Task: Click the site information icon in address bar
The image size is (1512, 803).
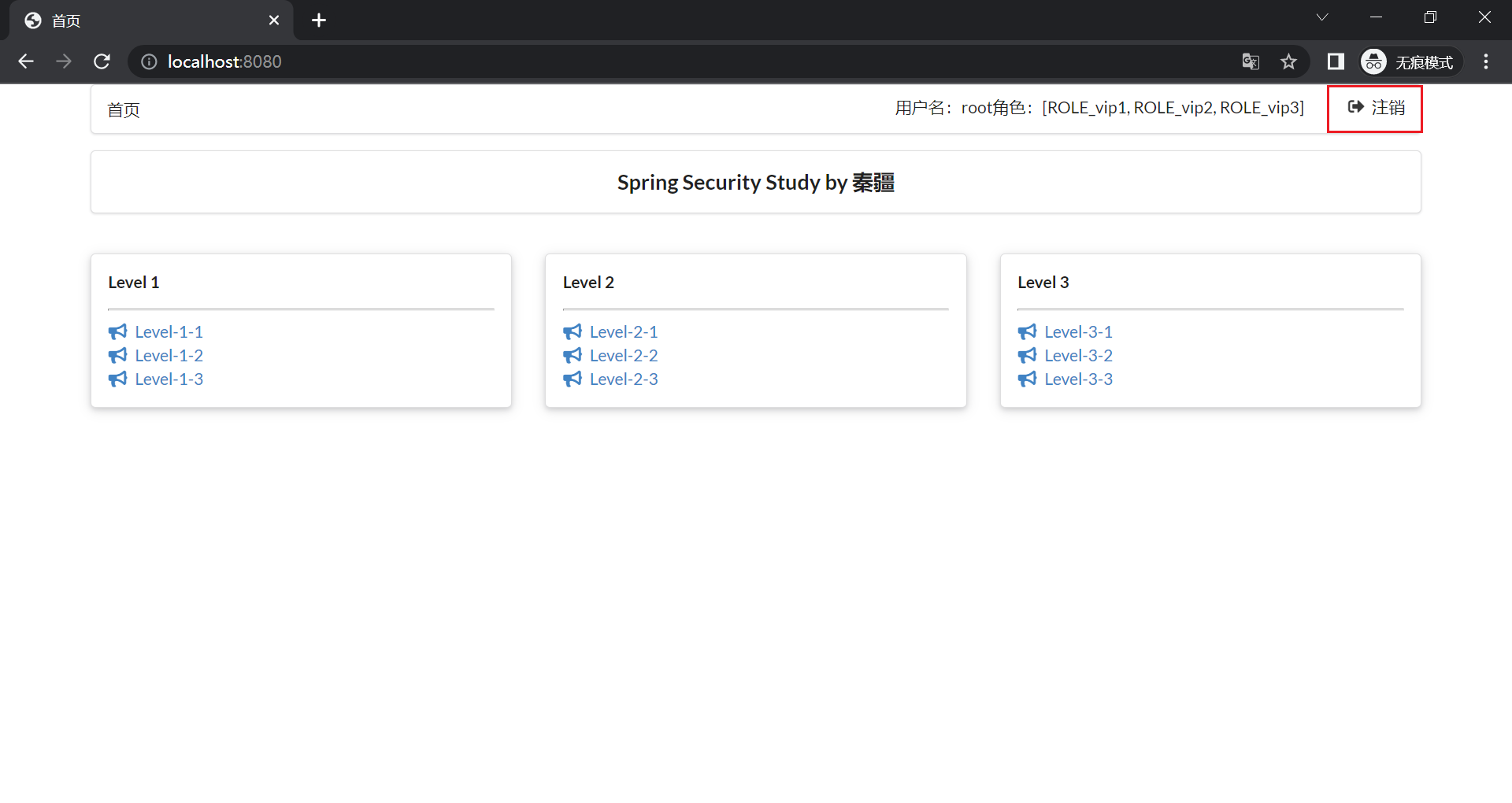Action: pos(149,61)
